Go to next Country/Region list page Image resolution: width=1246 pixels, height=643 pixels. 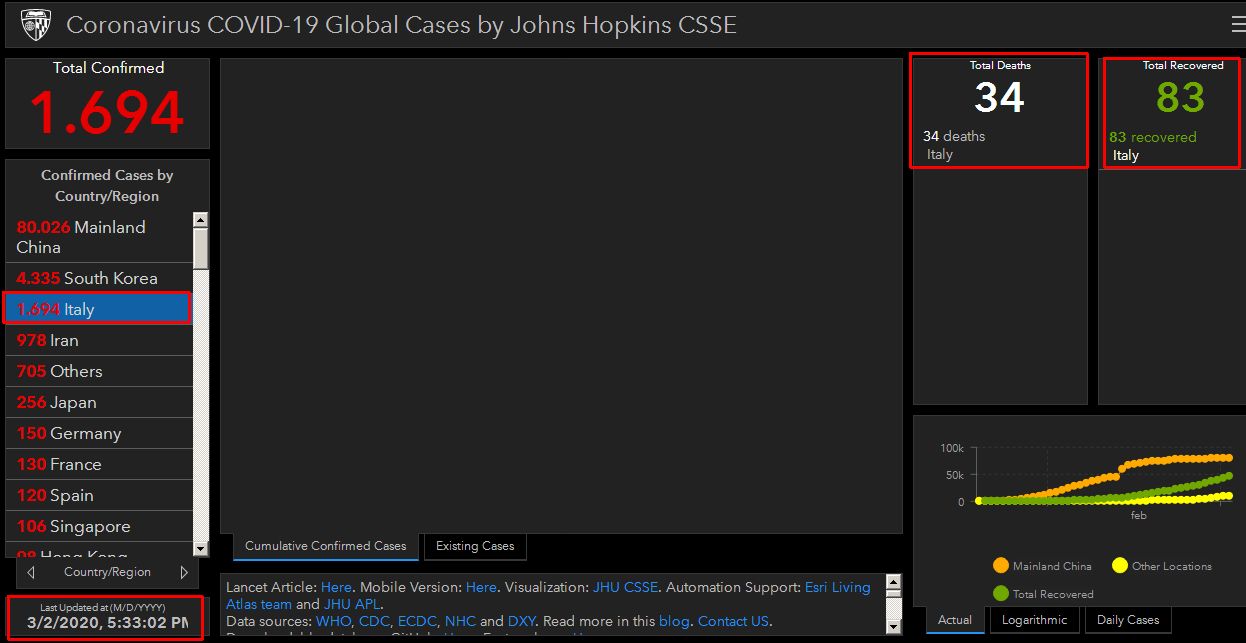coord(184,573)
